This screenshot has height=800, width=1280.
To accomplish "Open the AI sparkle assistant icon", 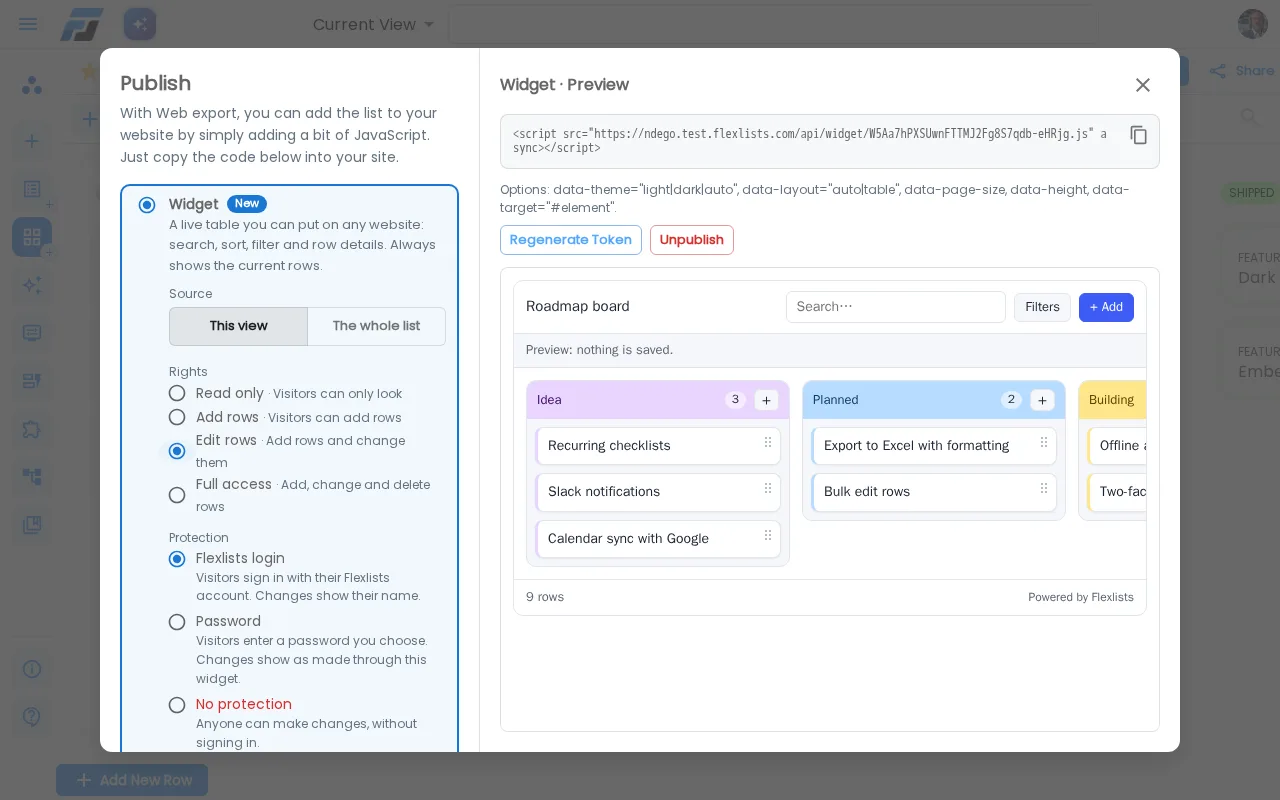I will (140, 24).
